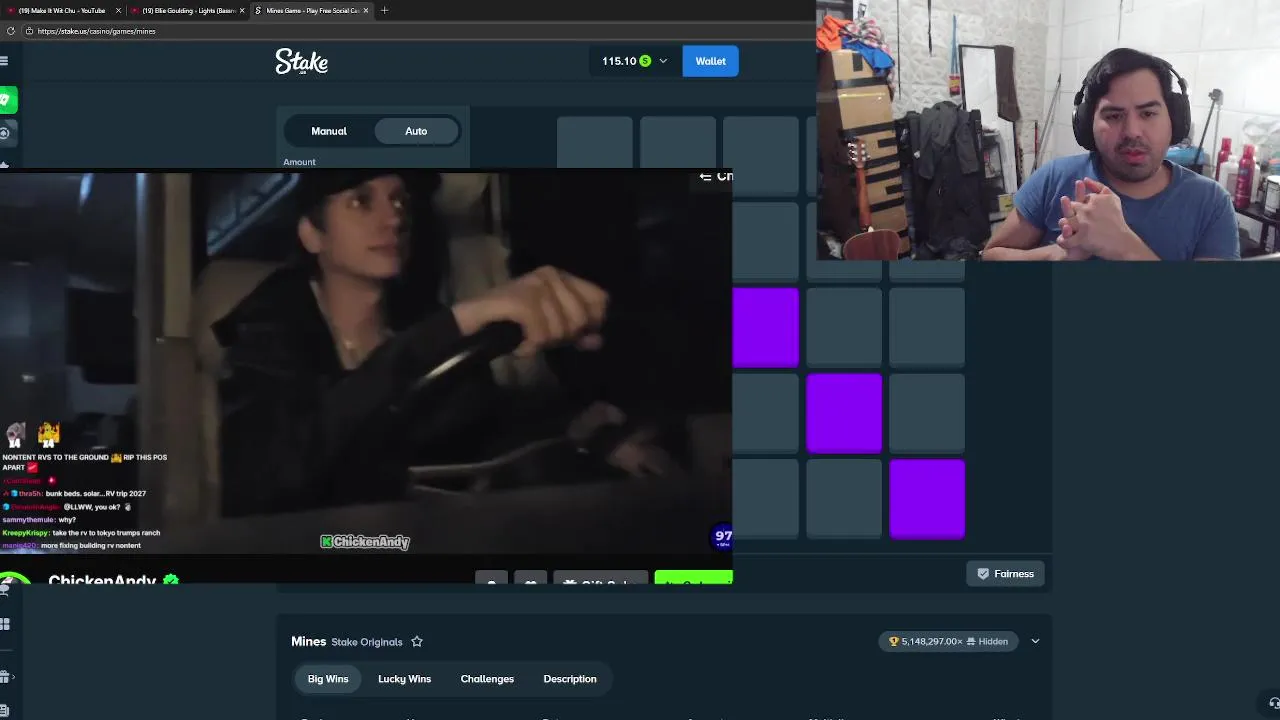Open the Lucky Wins tab
Screen dimensions: 1280x720
(x=404, y=679)
